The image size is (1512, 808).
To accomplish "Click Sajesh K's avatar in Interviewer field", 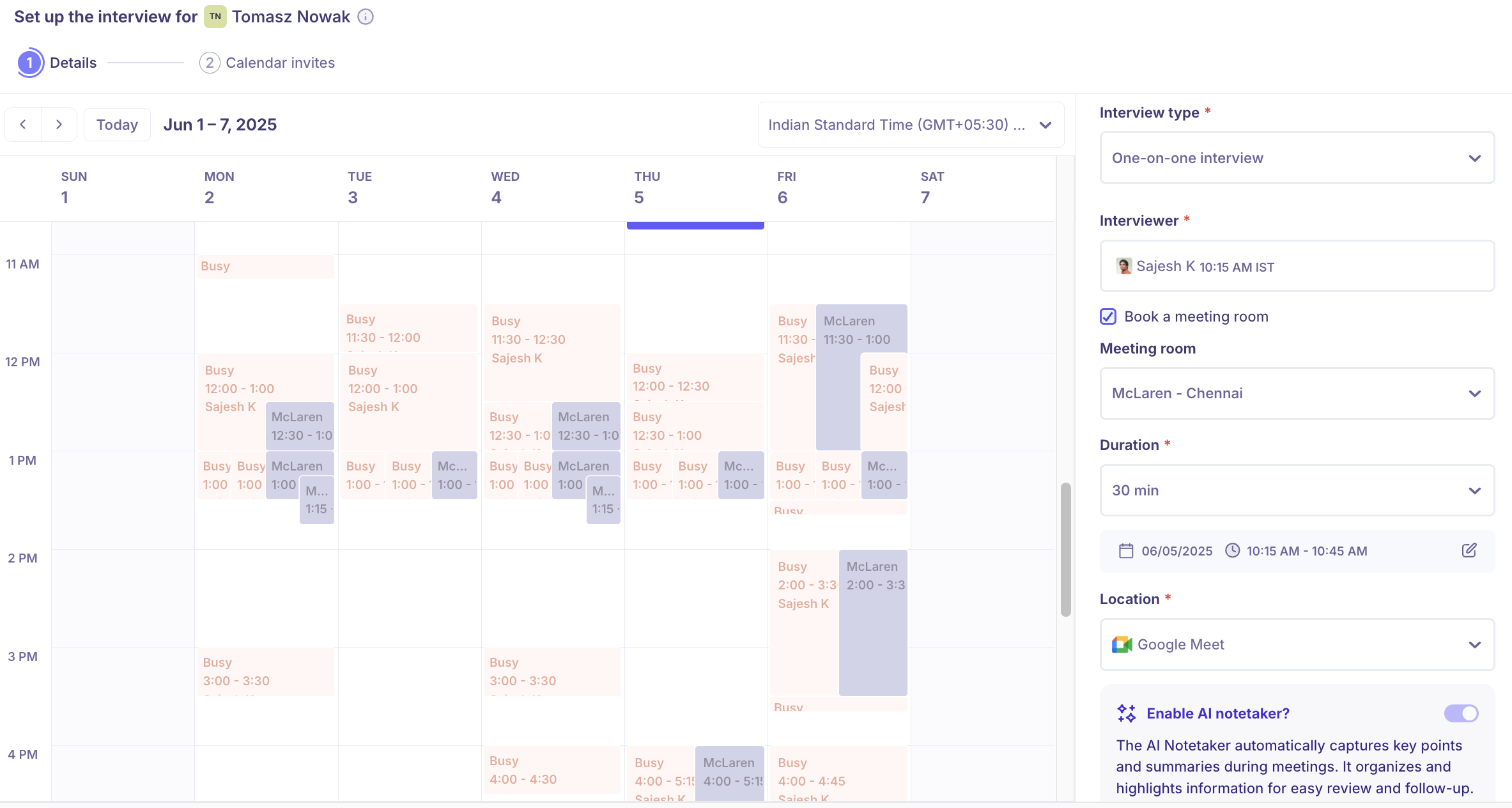I will coord(1123,266).
